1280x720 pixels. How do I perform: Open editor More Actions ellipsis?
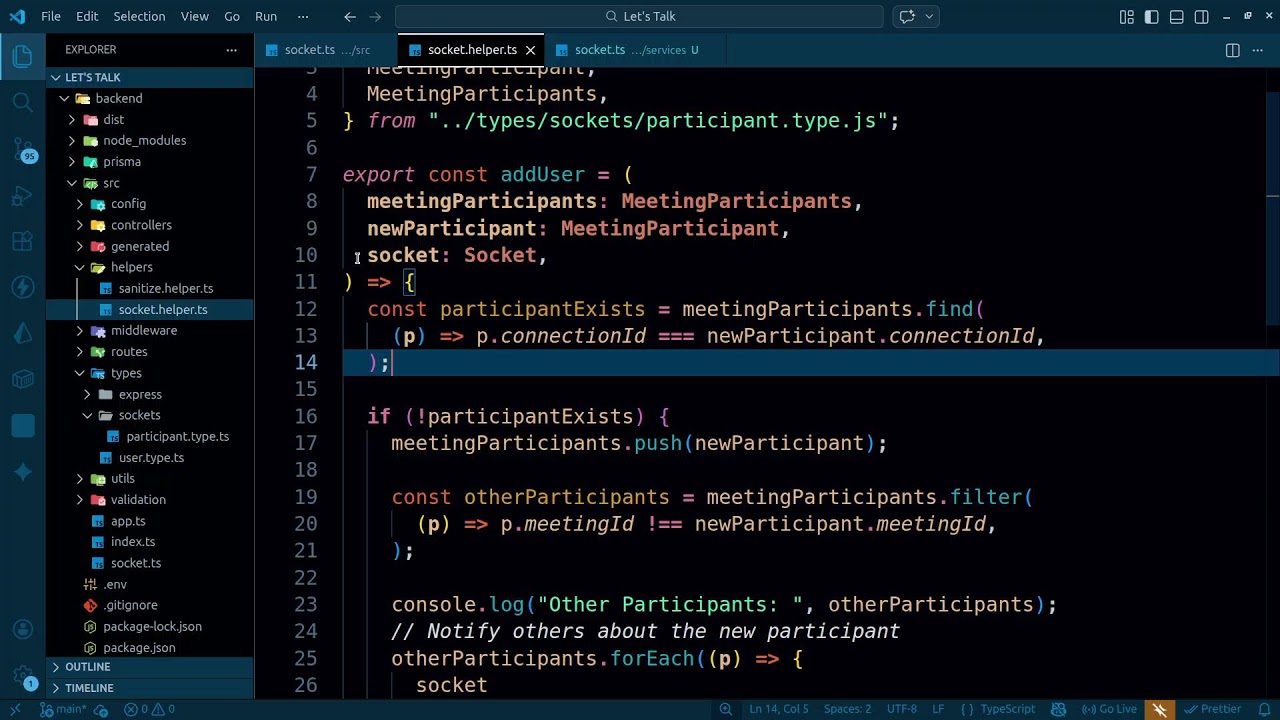click(x=1259, y=50)
